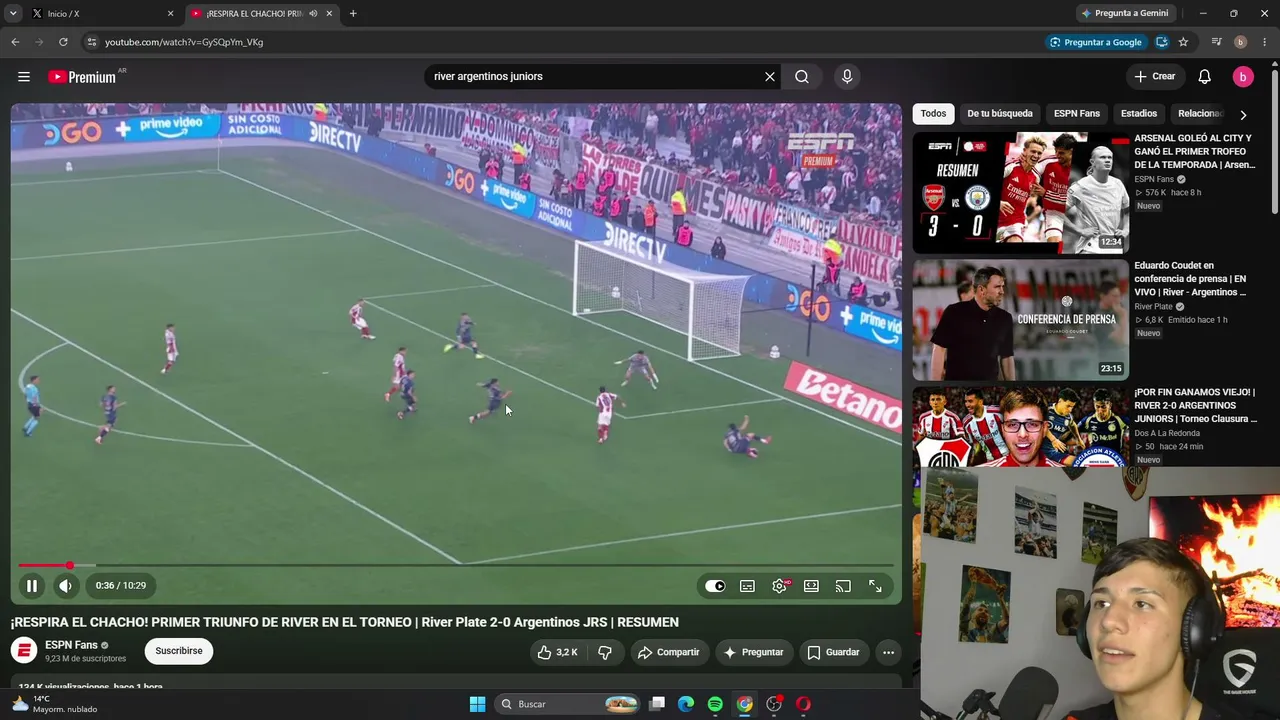The width and height of the screenshot is (1280, 720).
Task: Subscribe to ESPN Fans with Suscribirse
Action: (179, 651)
